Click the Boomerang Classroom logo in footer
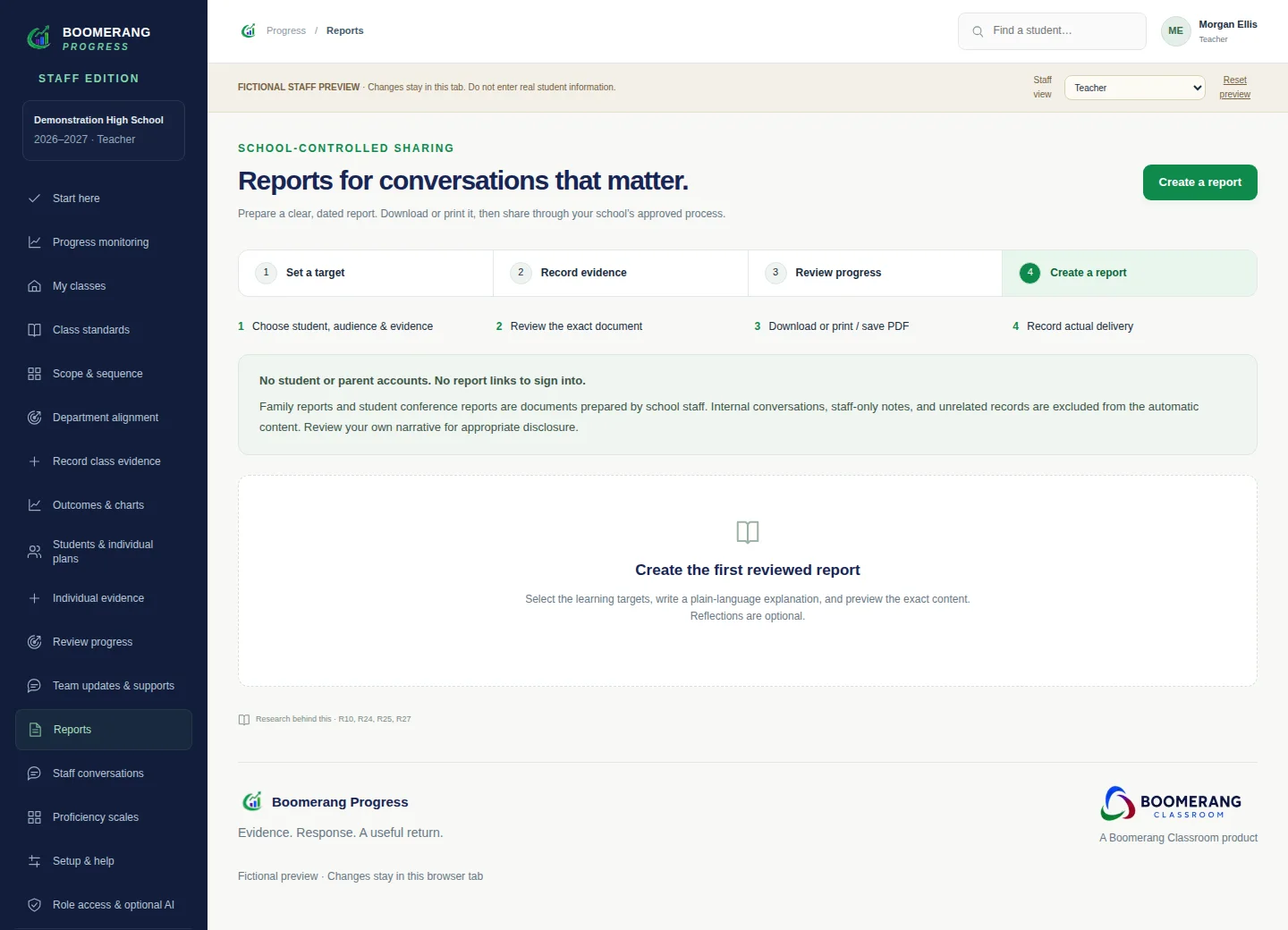 (1171, 803)
